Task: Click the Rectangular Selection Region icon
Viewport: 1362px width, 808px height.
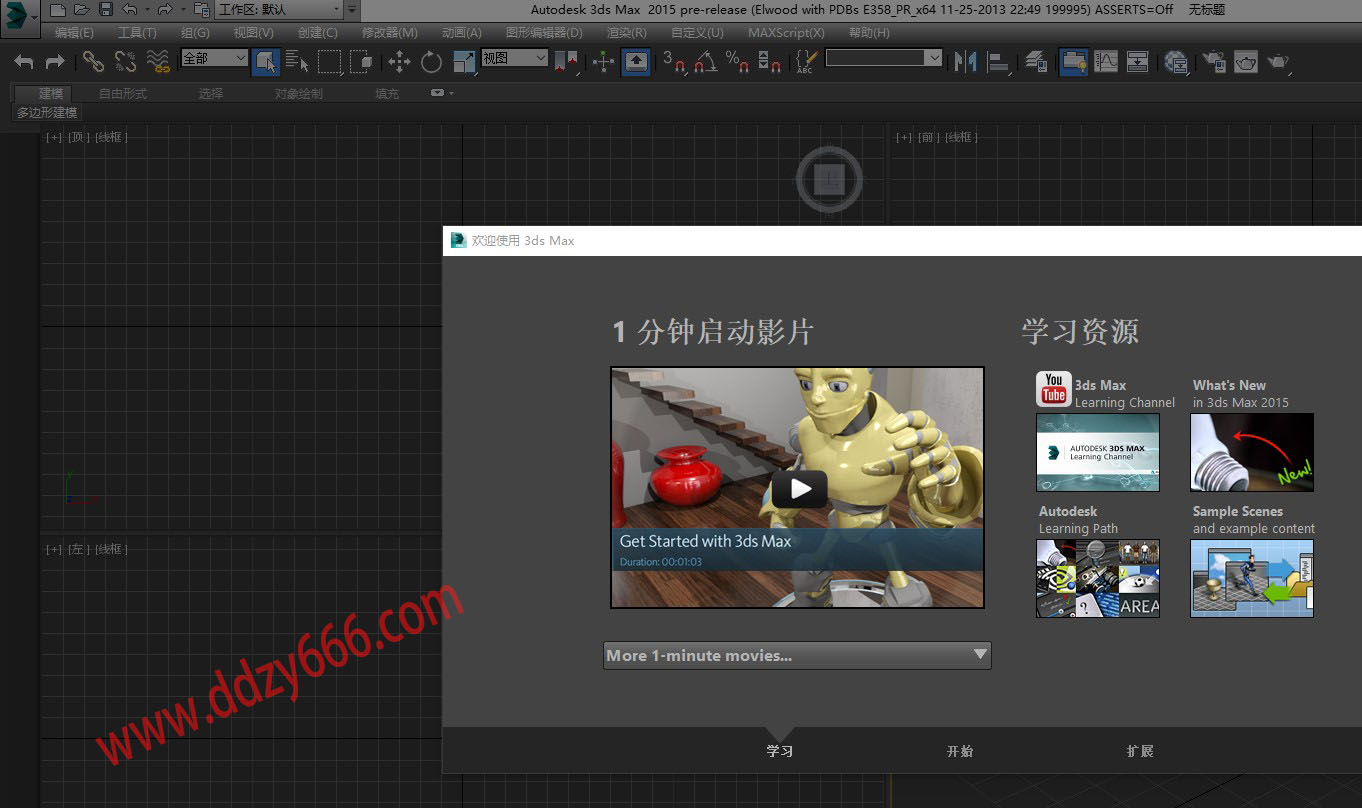Action: click(x=330, y=62)
